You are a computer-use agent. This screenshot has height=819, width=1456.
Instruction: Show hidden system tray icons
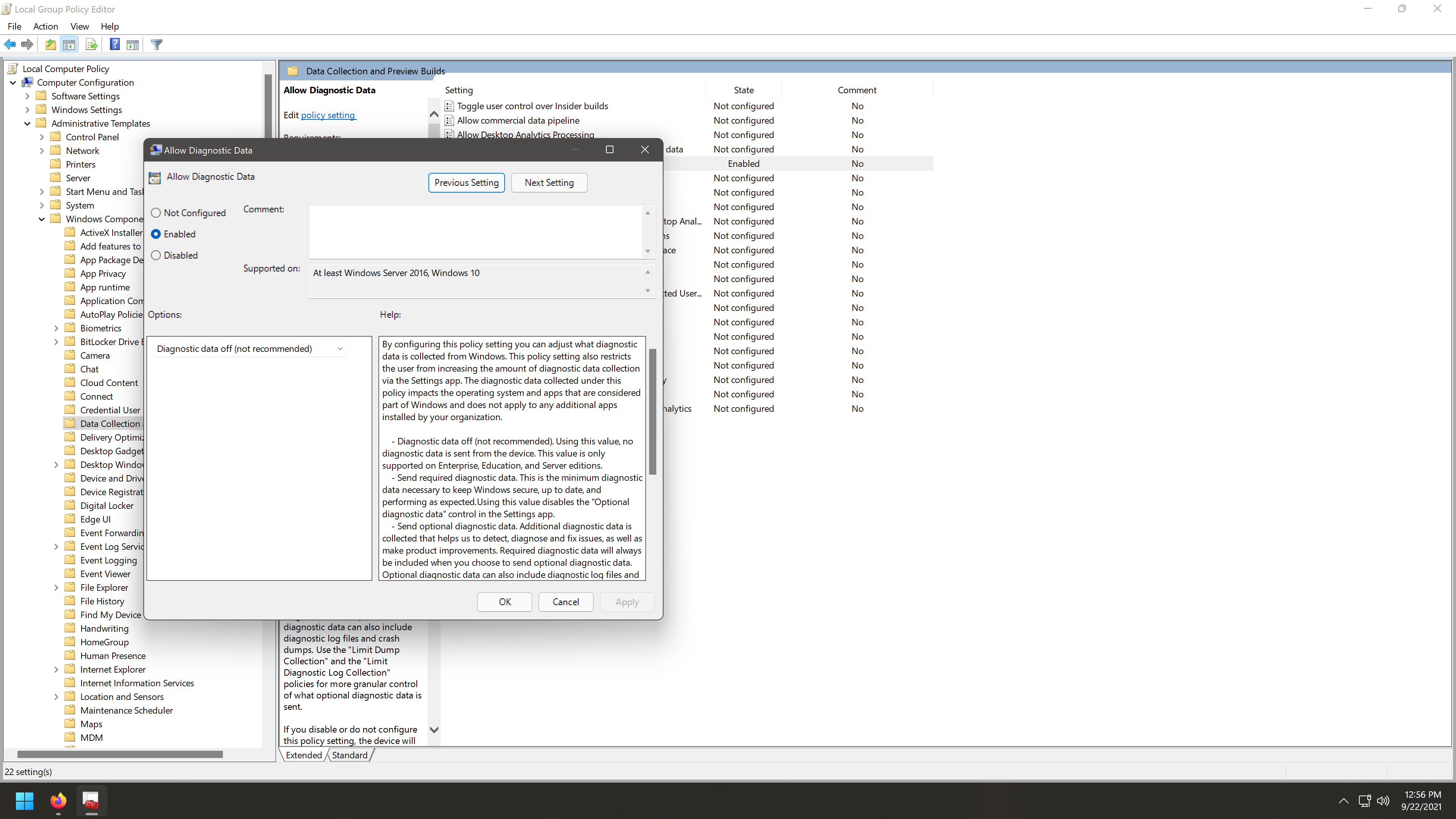coord(1343,800)
